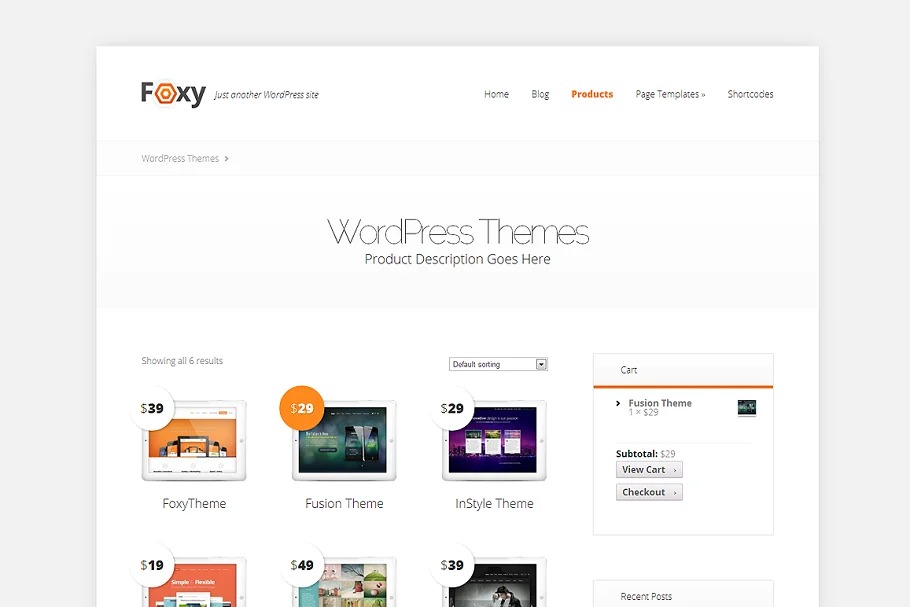Screen dimensions: 910x607
Task: Click the orange $29 Fusion Theme badge
Action: point(302,408)
